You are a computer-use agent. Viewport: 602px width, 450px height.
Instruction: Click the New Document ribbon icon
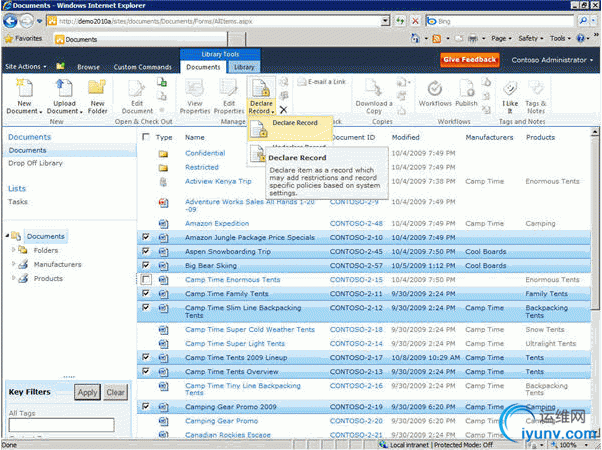[x=25, y=88]
